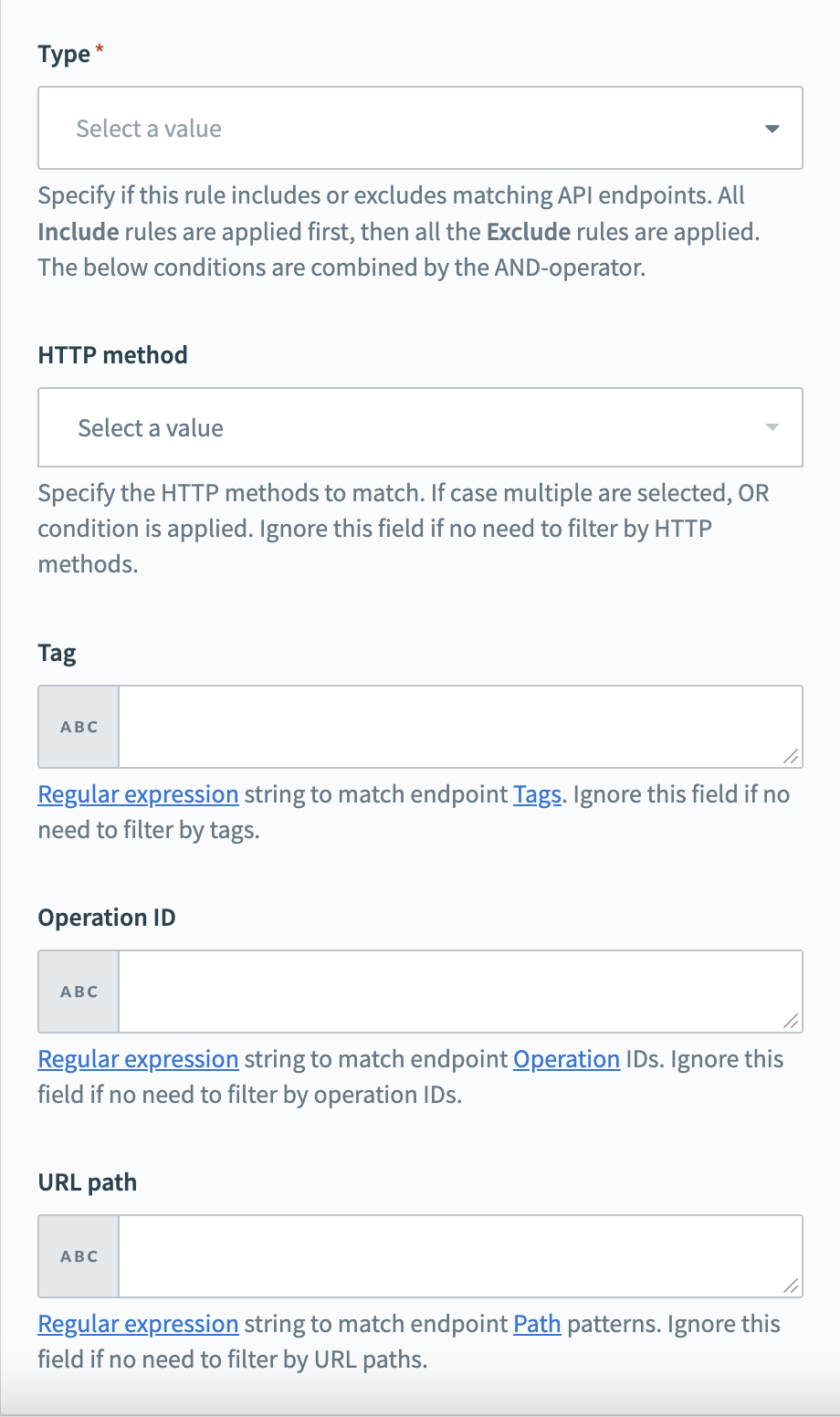Image resolution: width=840 pixels, height=1417 pixels.
Task: Open Regular expression link under URL path
Action: click(137, 1324)
